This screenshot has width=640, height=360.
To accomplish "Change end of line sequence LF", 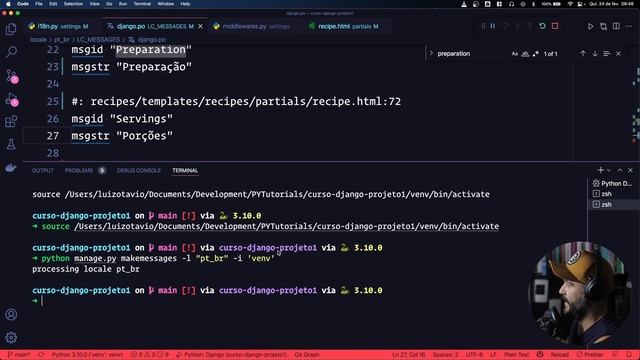I will (493, 355).
